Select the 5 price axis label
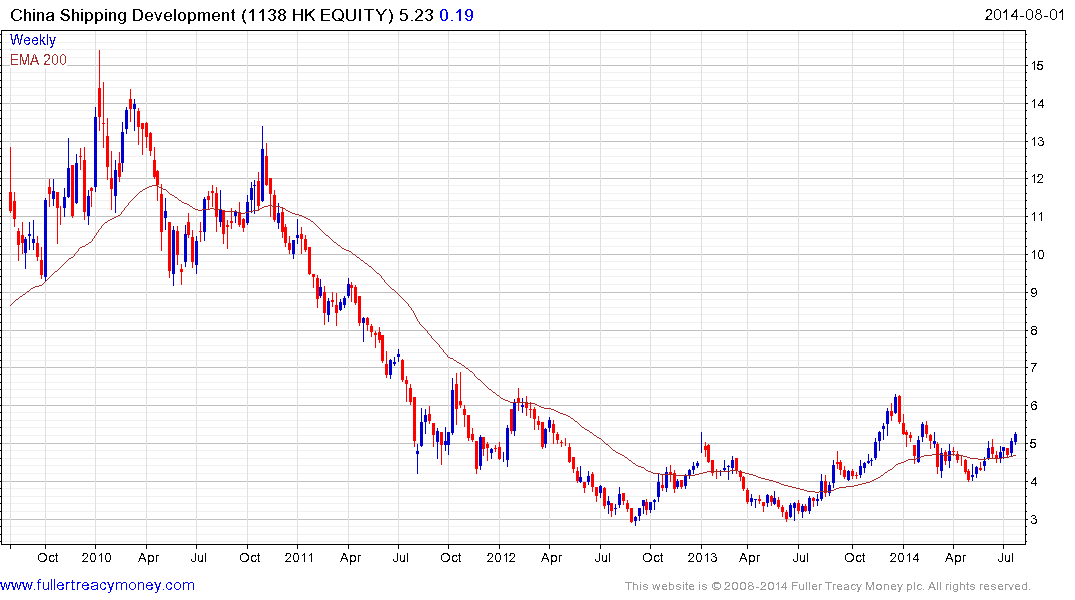 (x=1035, y=444)
